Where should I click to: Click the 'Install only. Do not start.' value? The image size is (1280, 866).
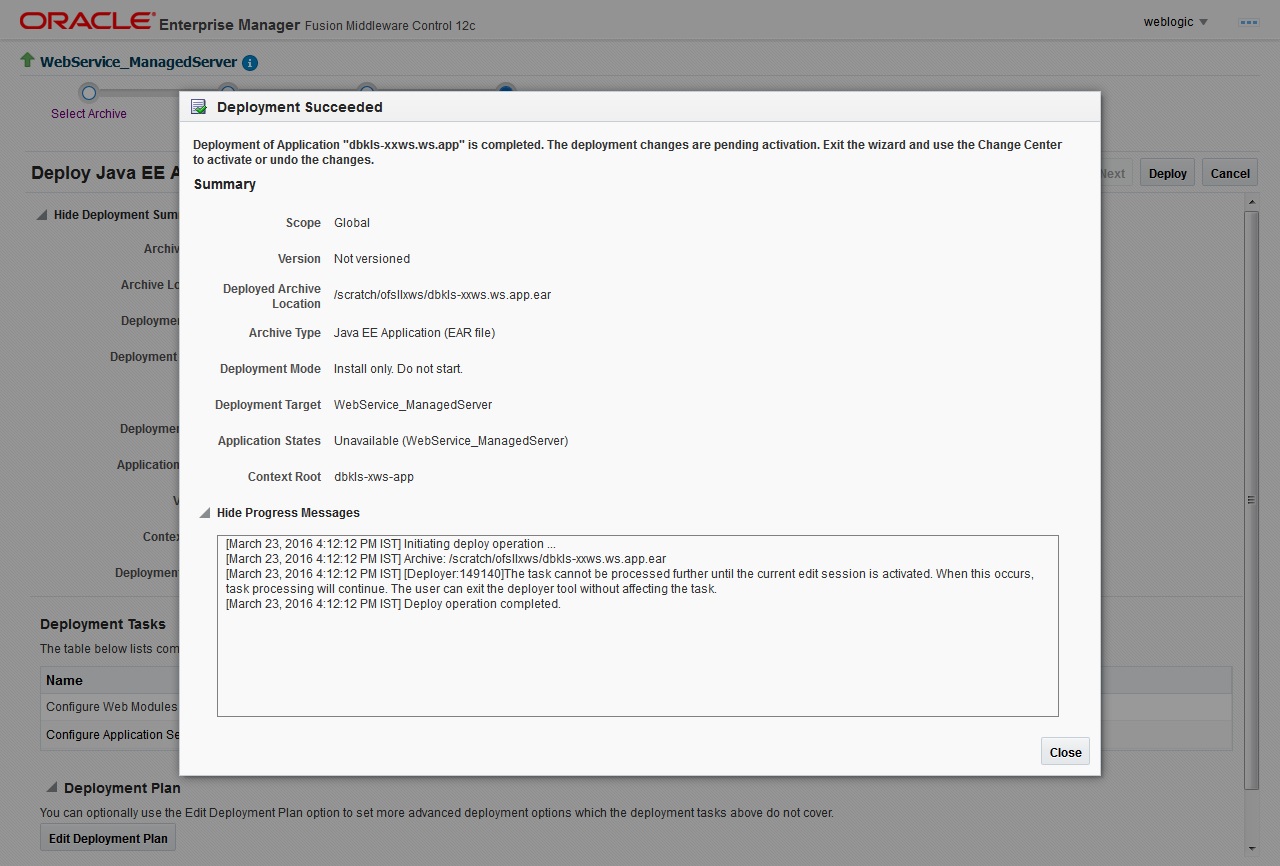pyautogui.click(x=398, y=369)
